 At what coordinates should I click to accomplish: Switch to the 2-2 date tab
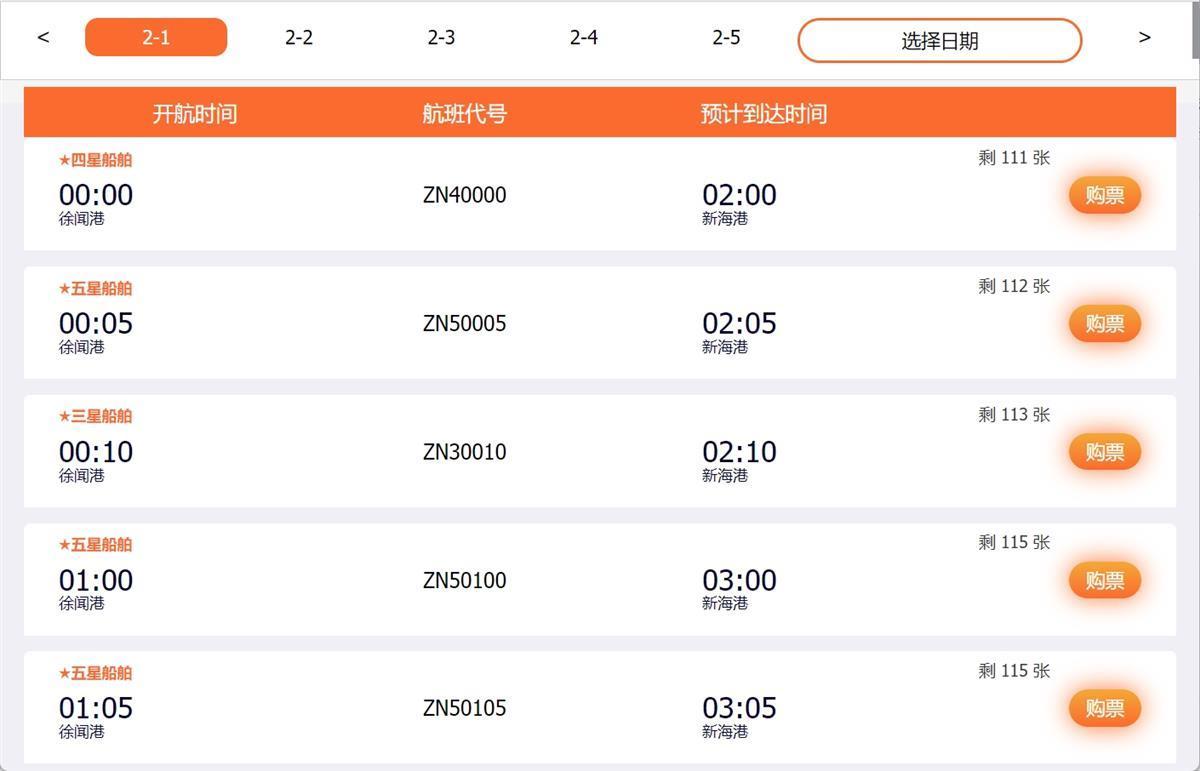299,38
